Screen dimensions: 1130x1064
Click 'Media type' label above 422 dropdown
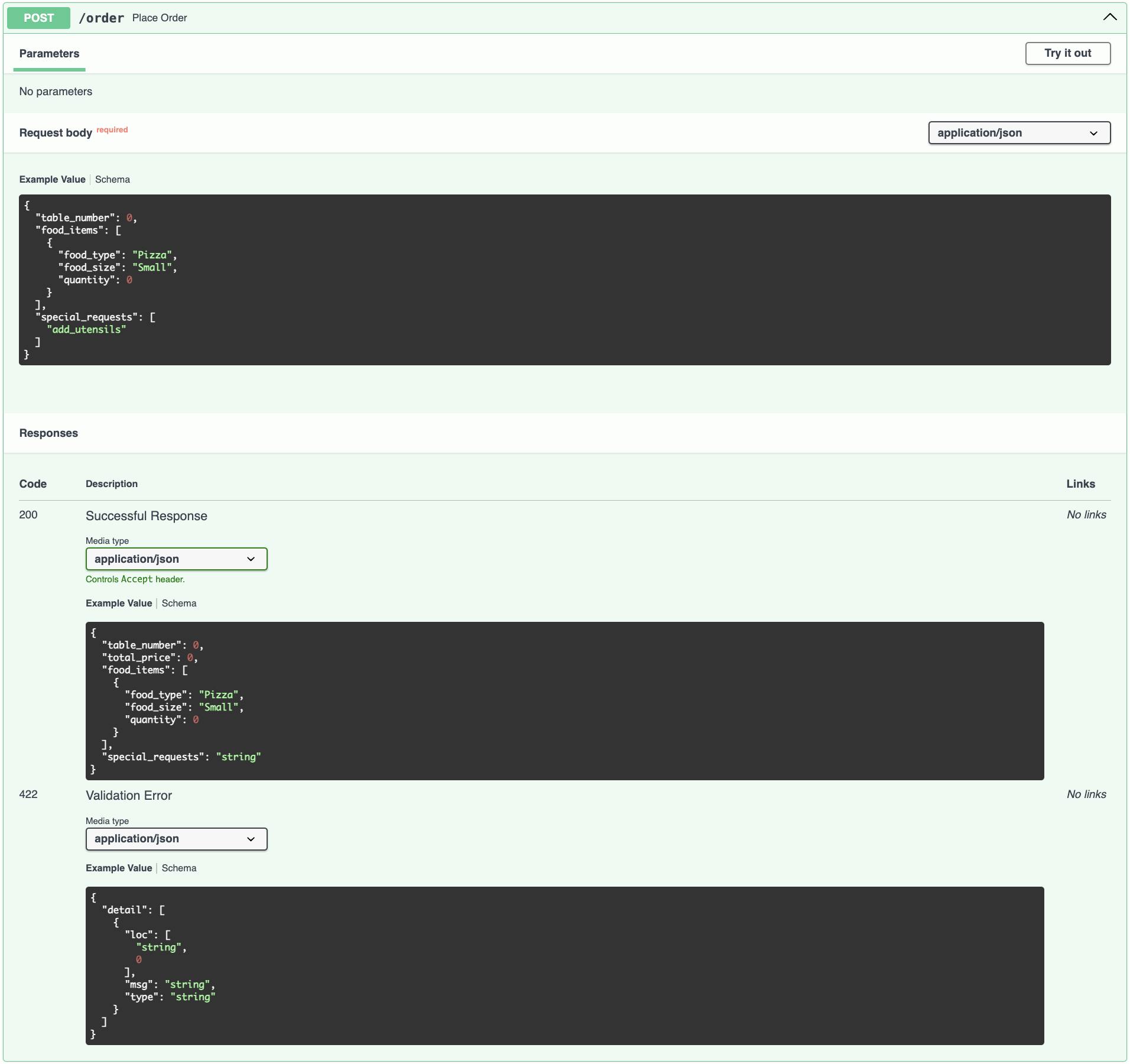[107, 821]
